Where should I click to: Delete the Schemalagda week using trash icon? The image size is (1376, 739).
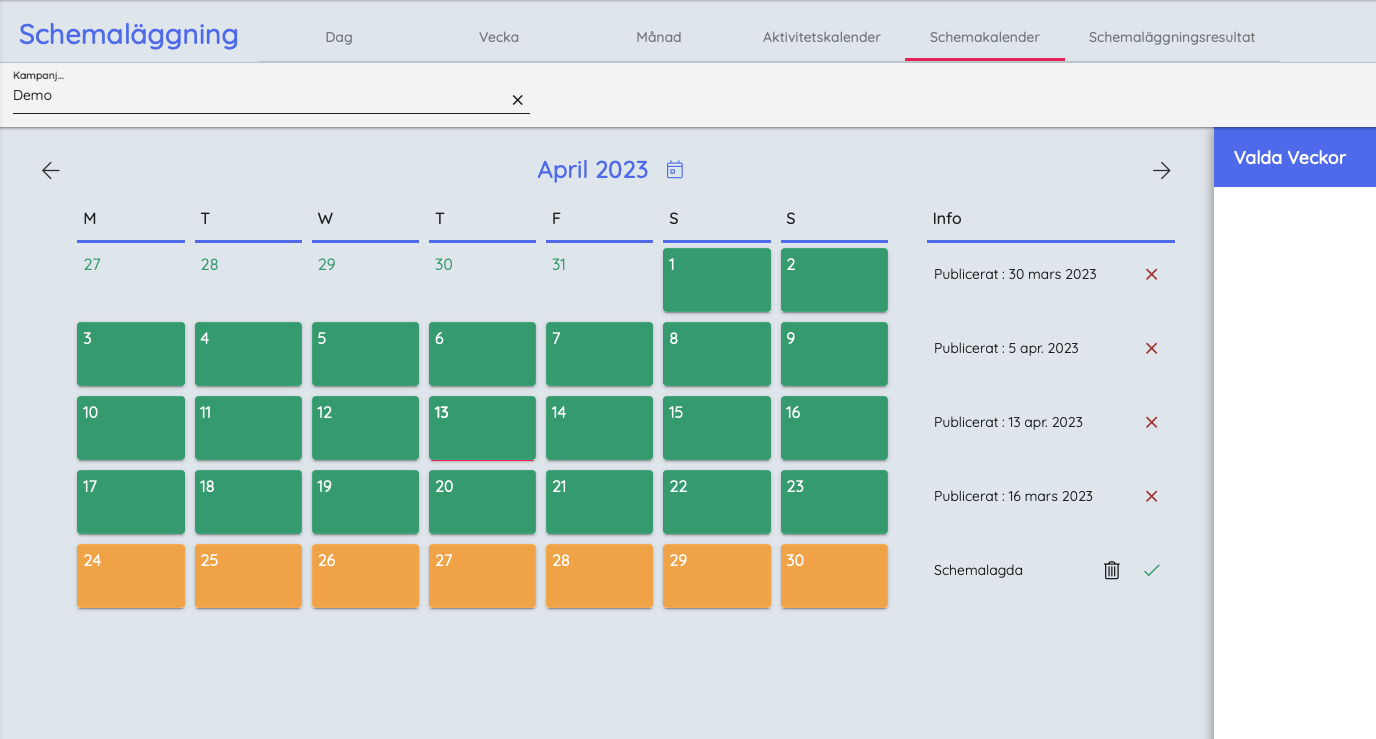pyautogui.click(x=1111, y=570)
